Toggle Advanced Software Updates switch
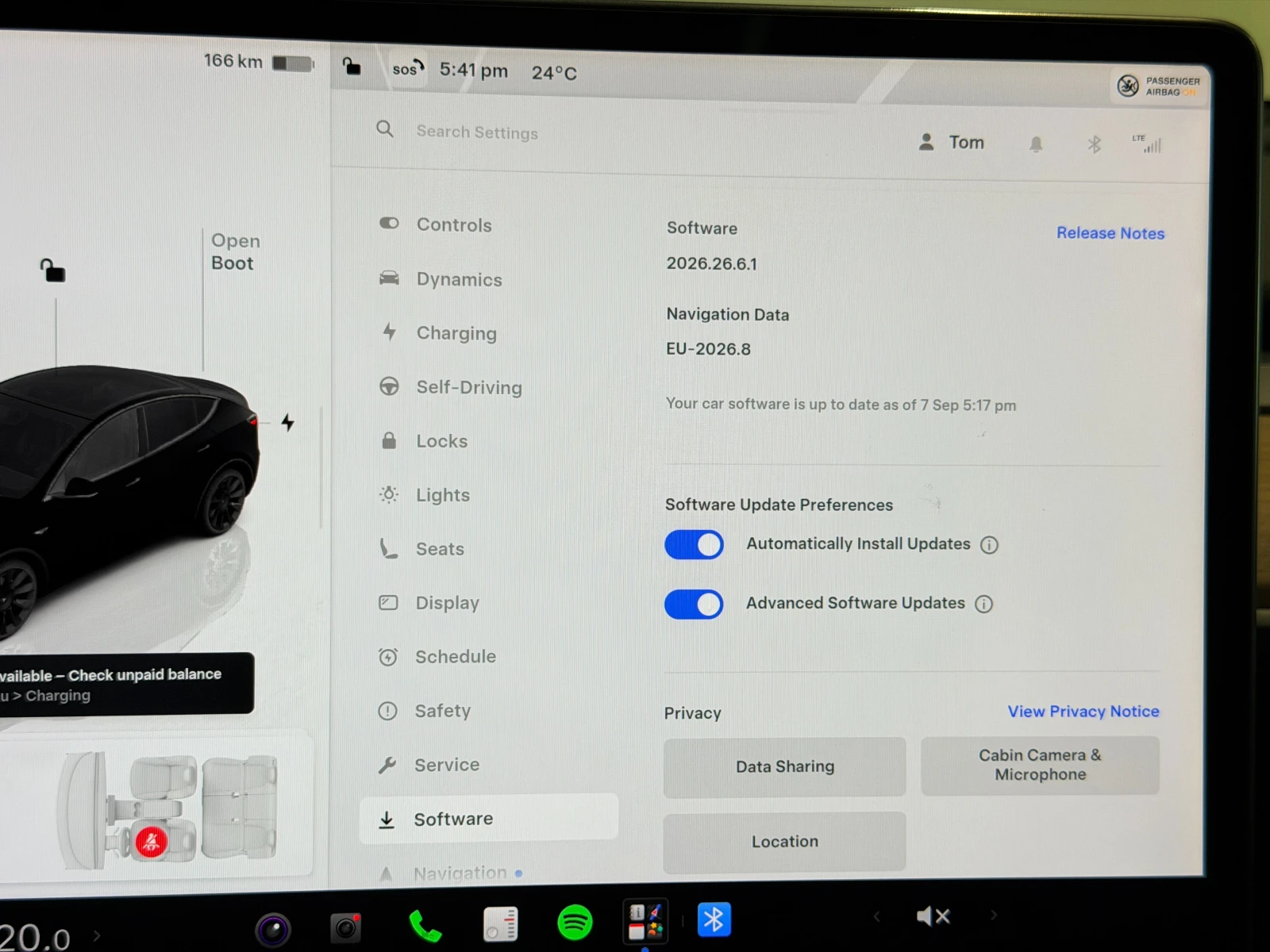1270x952 pixels. (694, 605)
